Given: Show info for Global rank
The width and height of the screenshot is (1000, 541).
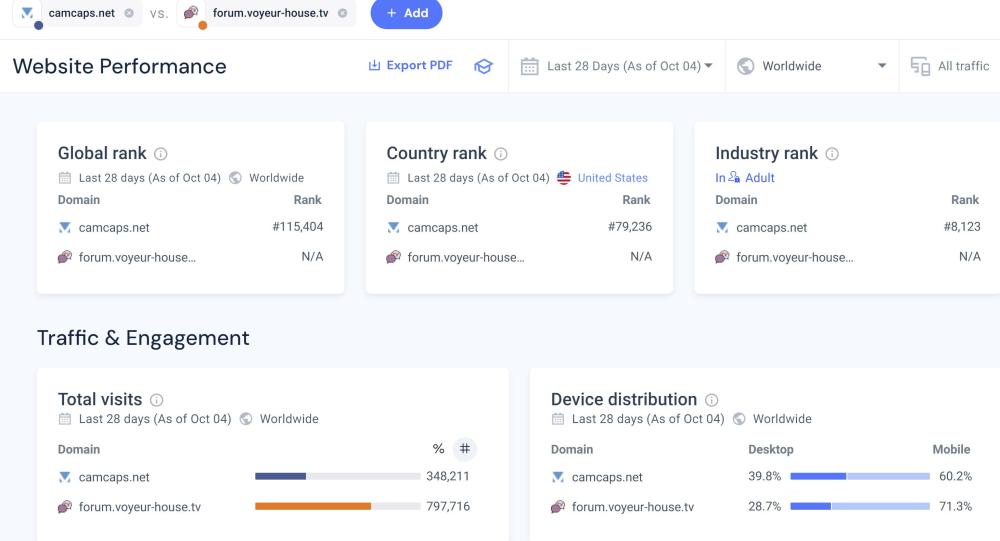Looking at the screenshot, I should (x=161, y=154).
